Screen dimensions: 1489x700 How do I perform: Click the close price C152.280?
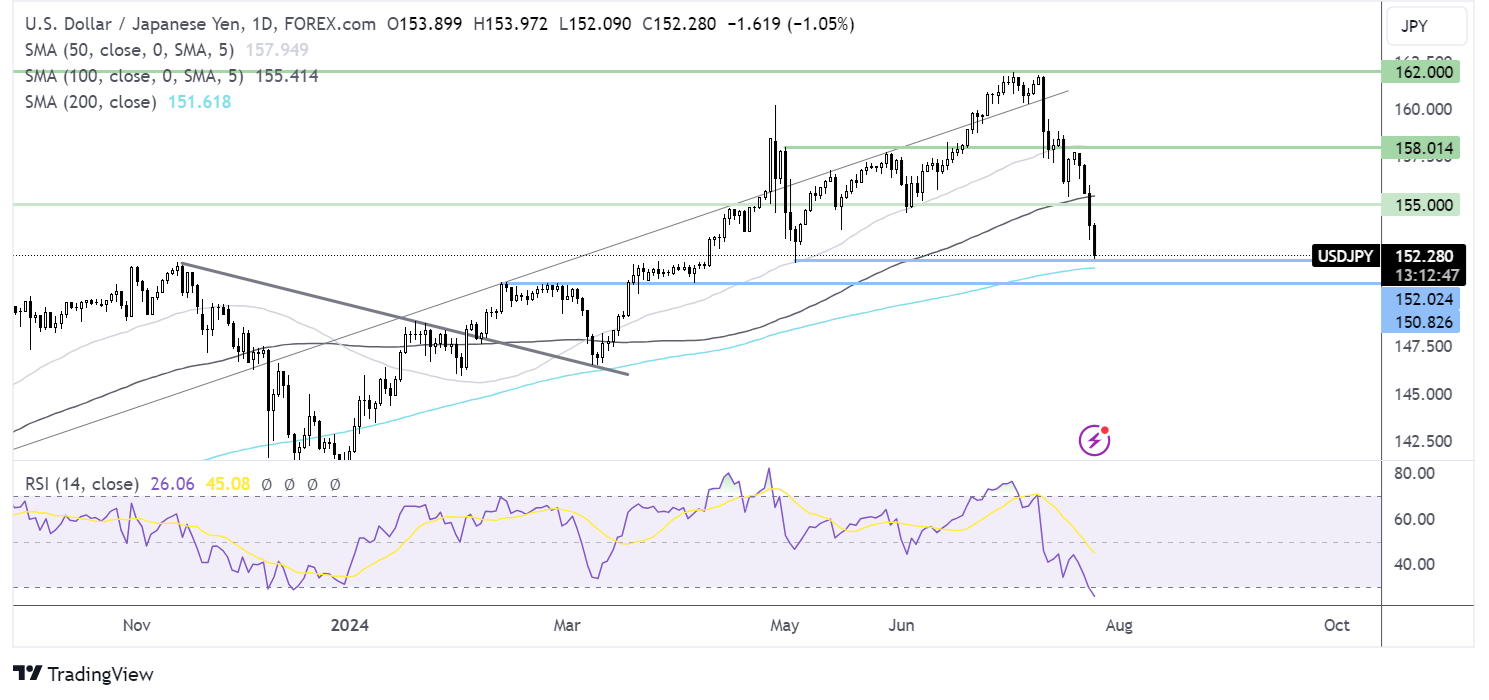point(677,23)
